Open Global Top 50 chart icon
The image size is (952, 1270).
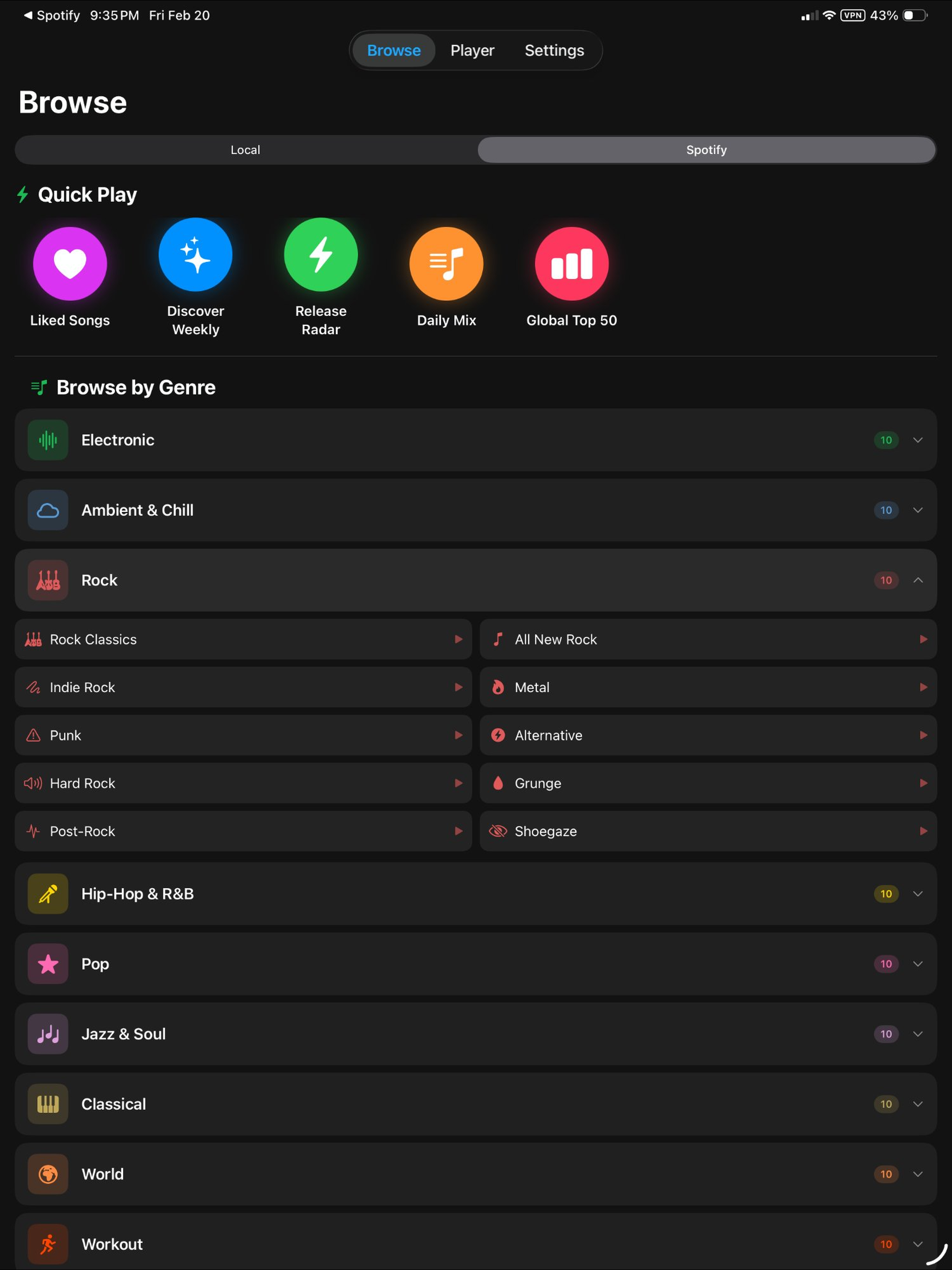tap(572, 264)
